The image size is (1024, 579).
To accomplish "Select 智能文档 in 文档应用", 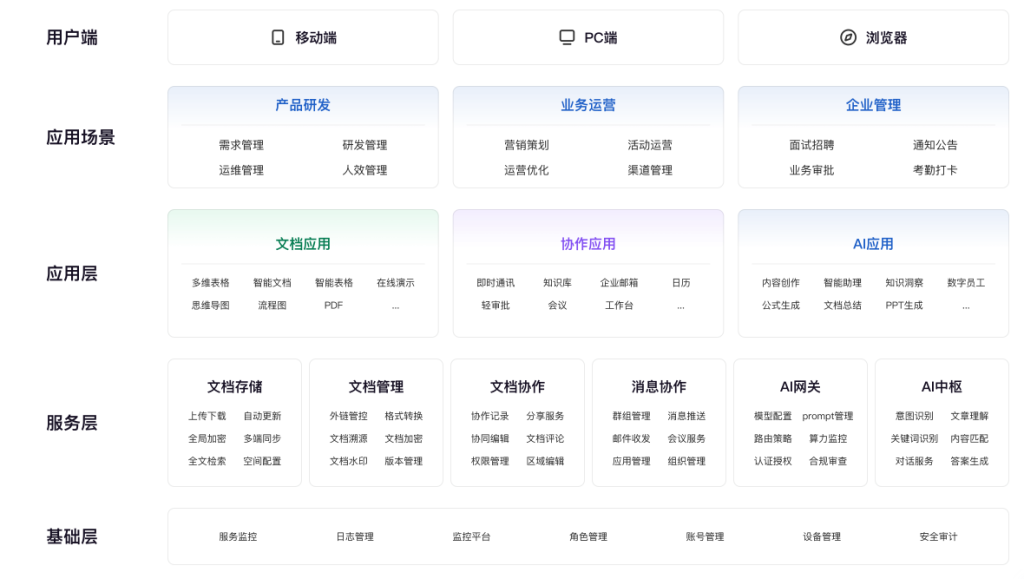I will coord(272,283).
